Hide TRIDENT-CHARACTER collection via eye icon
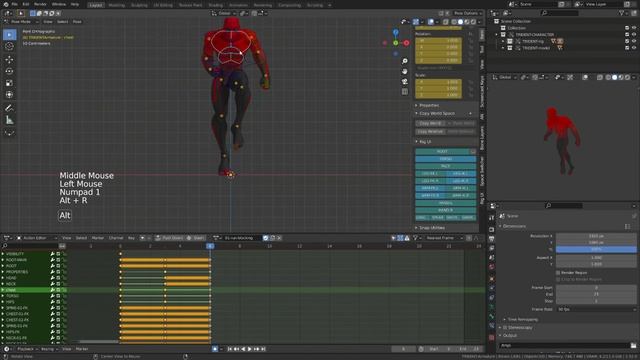 [634, 35]
